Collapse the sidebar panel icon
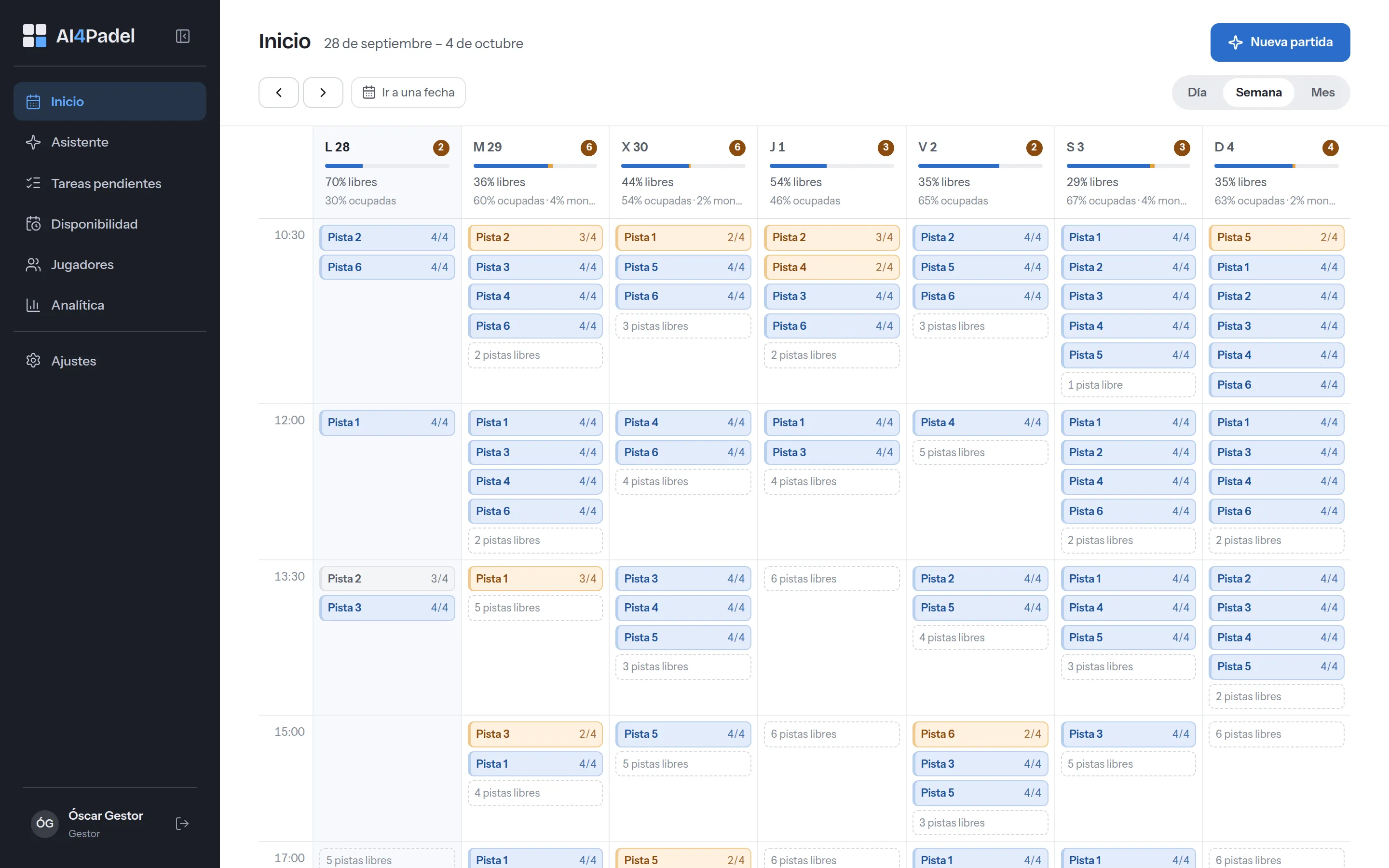The image size is (1389, 868). tap(182, 36)
